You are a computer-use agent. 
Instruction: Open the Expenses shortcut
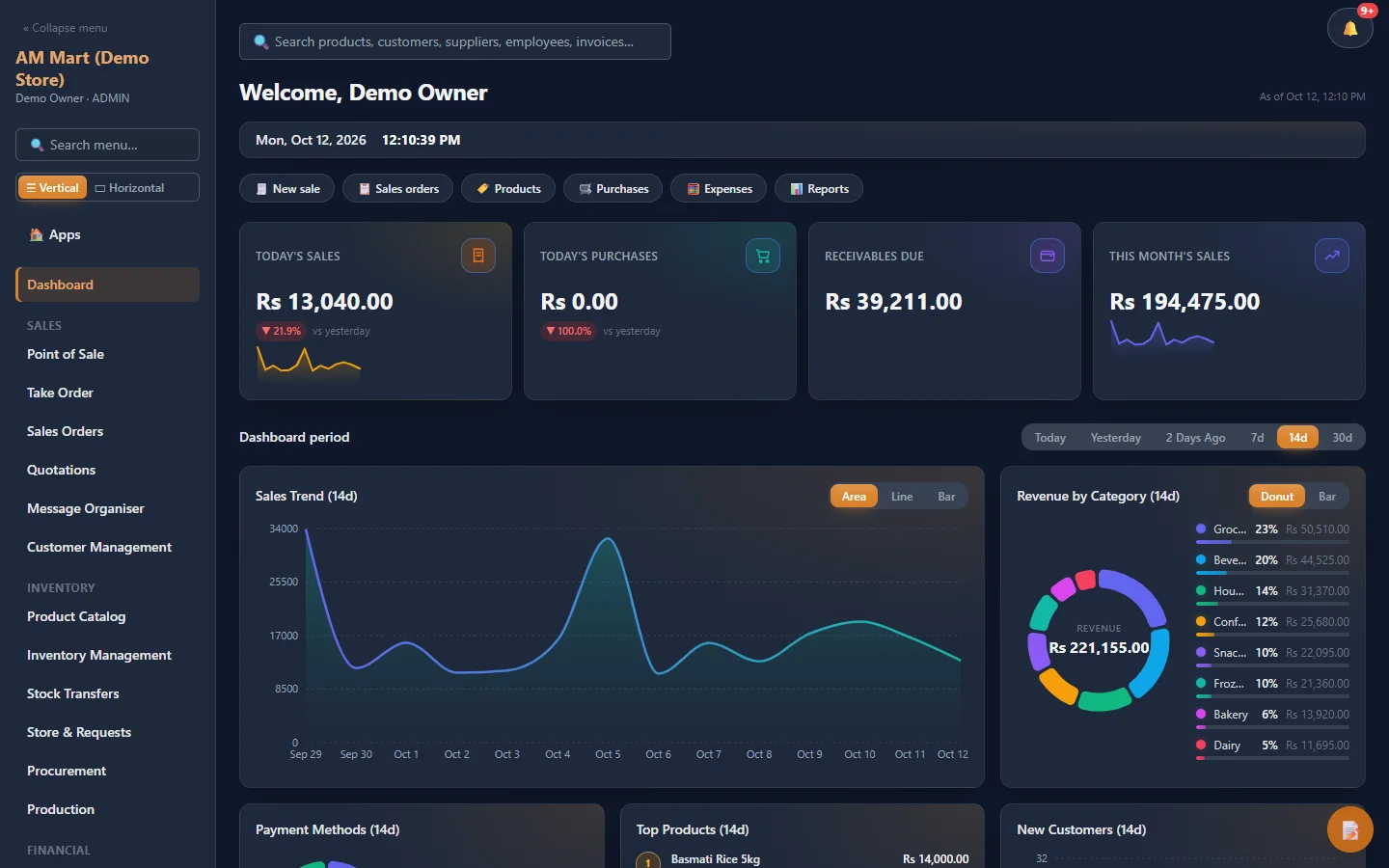719,188
